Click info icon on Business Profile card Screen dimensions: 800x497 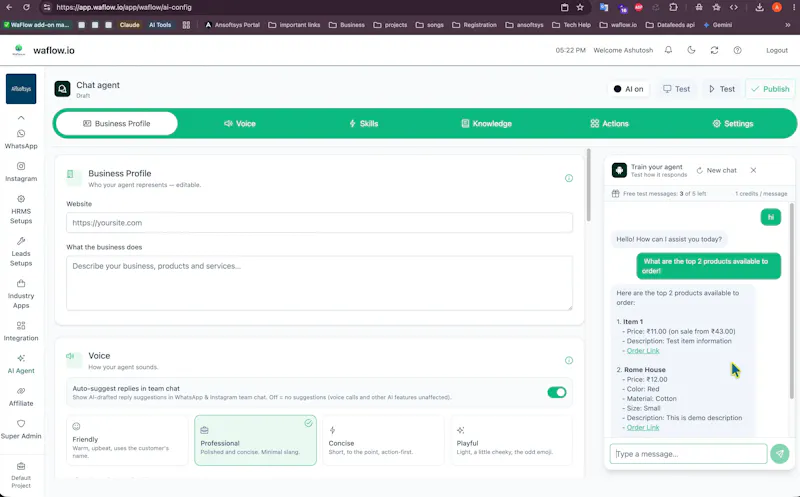tap(569, 178)
